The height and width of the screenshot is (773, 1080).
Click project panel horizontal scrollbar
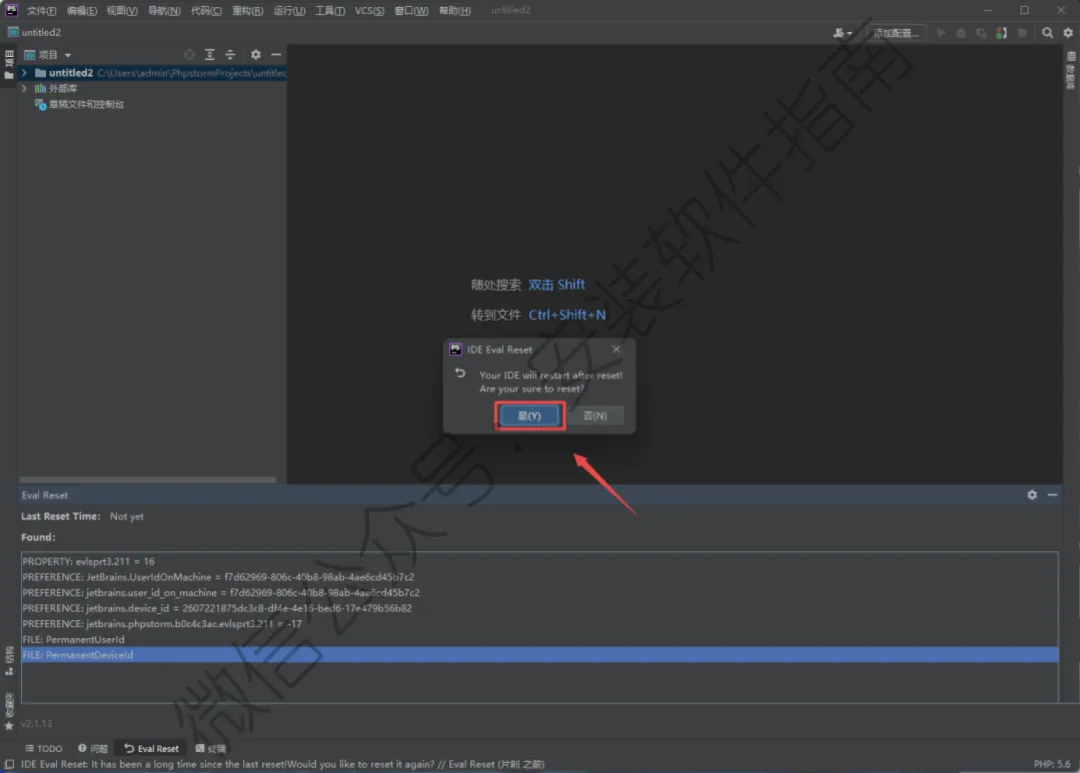tap(147, 480)
